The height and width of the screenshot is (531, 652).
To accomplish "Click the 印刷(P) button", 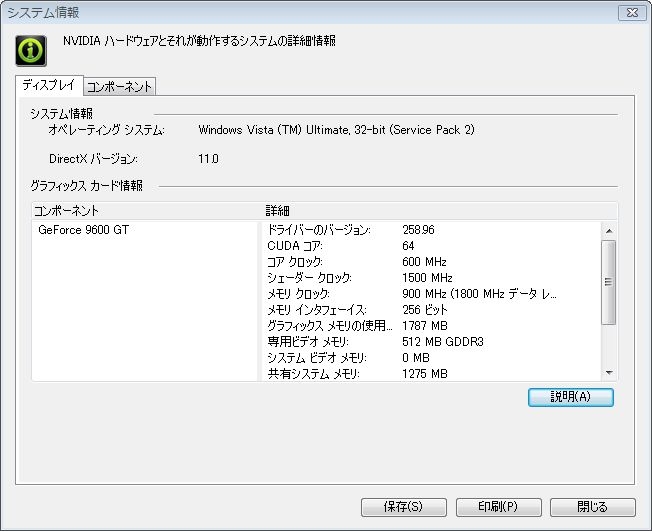I will [499, 507].
